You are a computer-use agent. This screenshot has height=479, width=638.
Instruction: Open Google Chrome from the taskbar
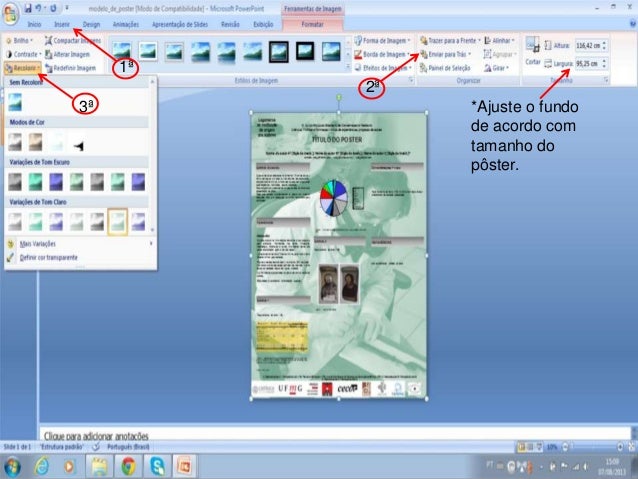coord(129,466)
